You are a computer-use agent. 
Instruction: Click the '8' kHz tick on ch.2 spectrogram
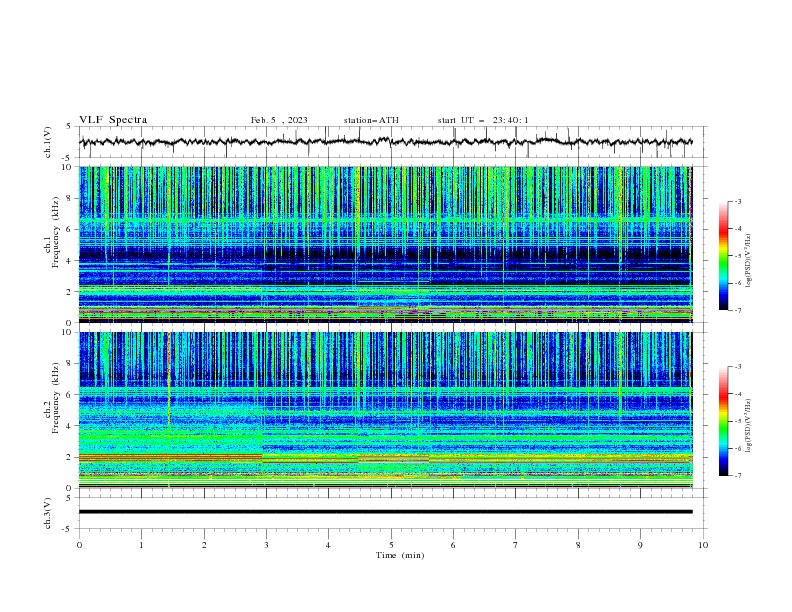coord(71,364)
